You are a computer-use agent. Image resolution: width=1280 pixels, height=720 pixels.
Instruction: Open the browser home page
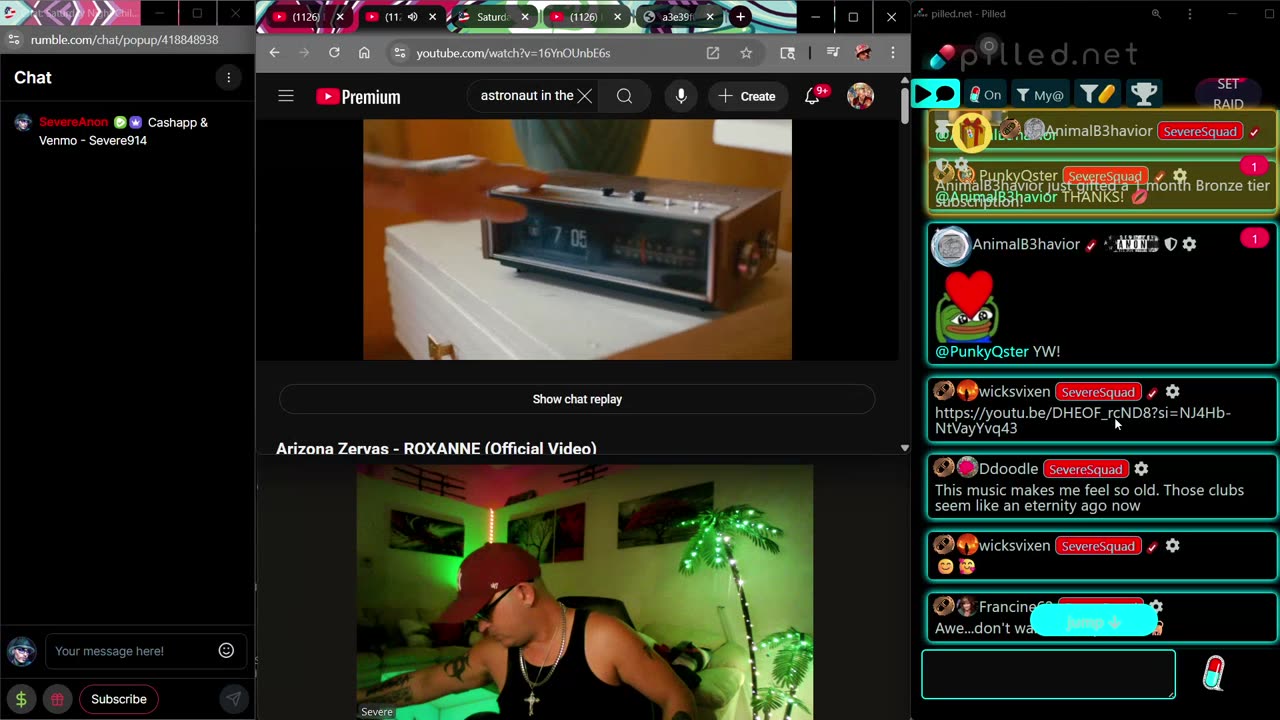(364, 53)
